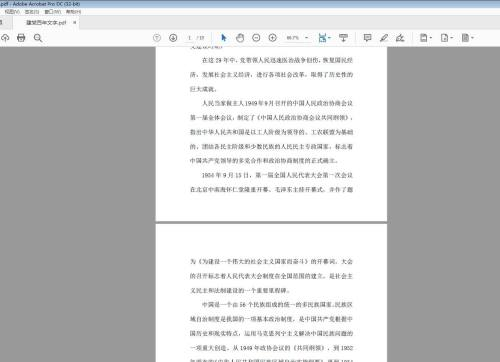Click the line beginning 中国是一个由 56 个民族
This screenshot has width=500, height=362.
pyautogui.click(x=277, y=305)
